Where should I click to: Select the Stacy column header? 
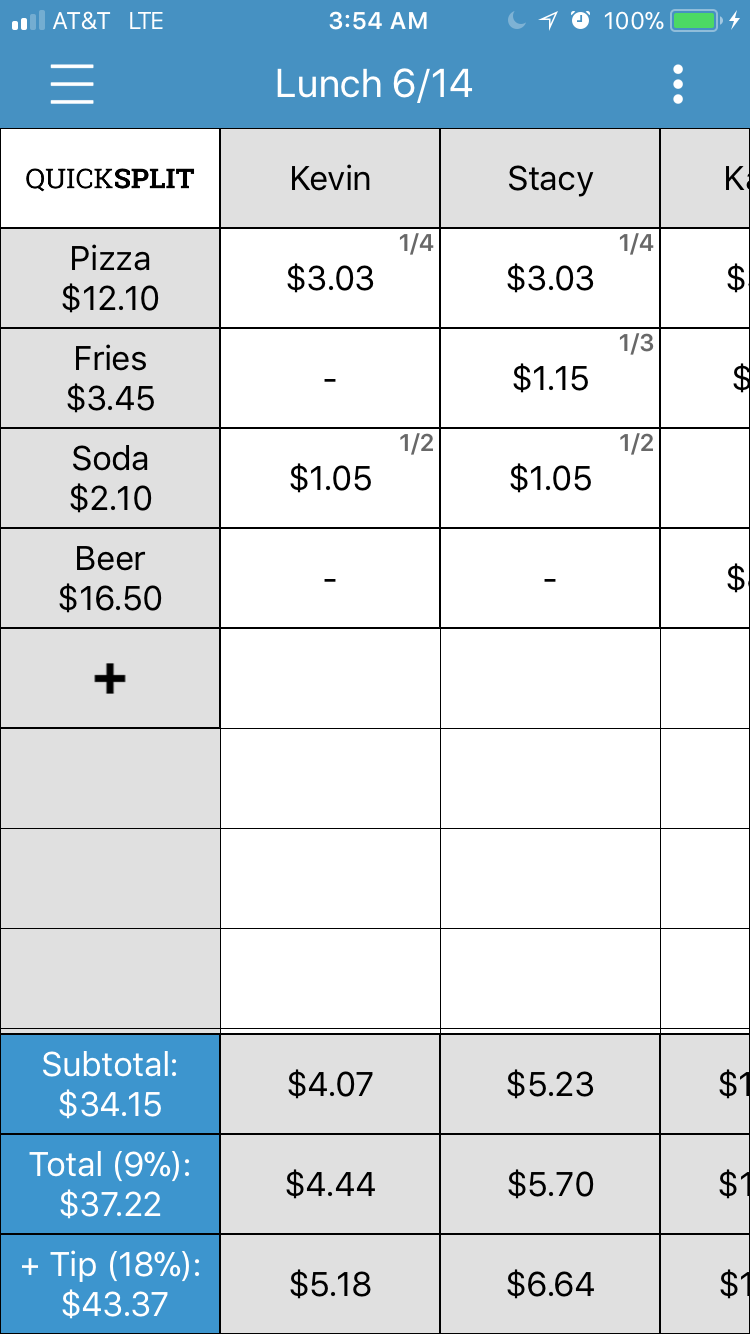(550, 179)
